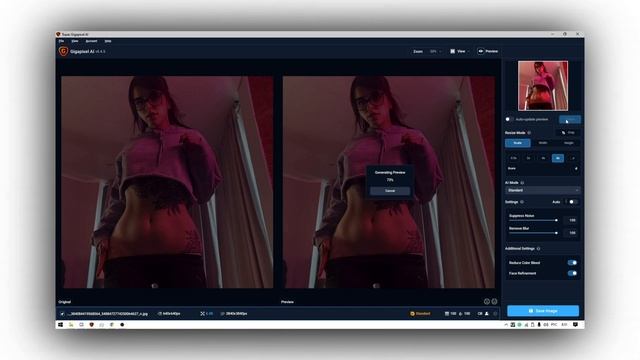The width and height of the screenshot is (640, 360).
Task: Toggle the Reduce Color Bleed switch
Action: pyautogui.click(x=572, y=263)
